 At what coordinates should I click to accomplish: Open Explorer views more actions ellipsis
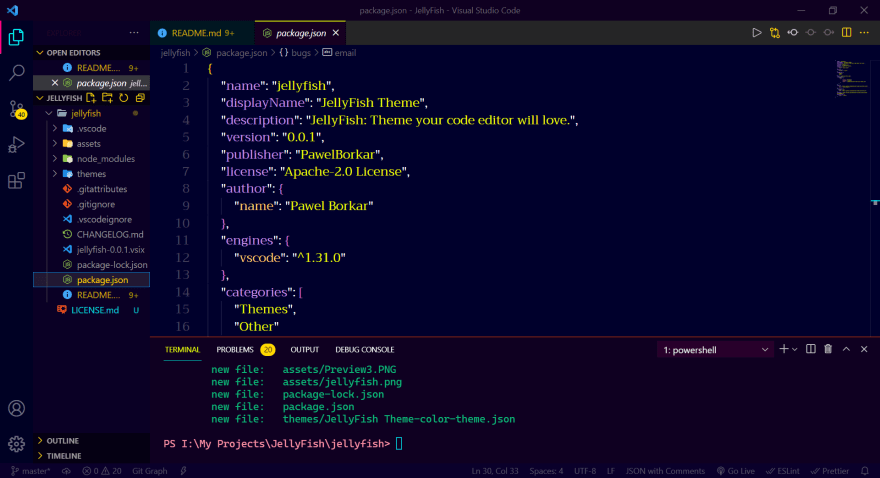pos(134,33)
